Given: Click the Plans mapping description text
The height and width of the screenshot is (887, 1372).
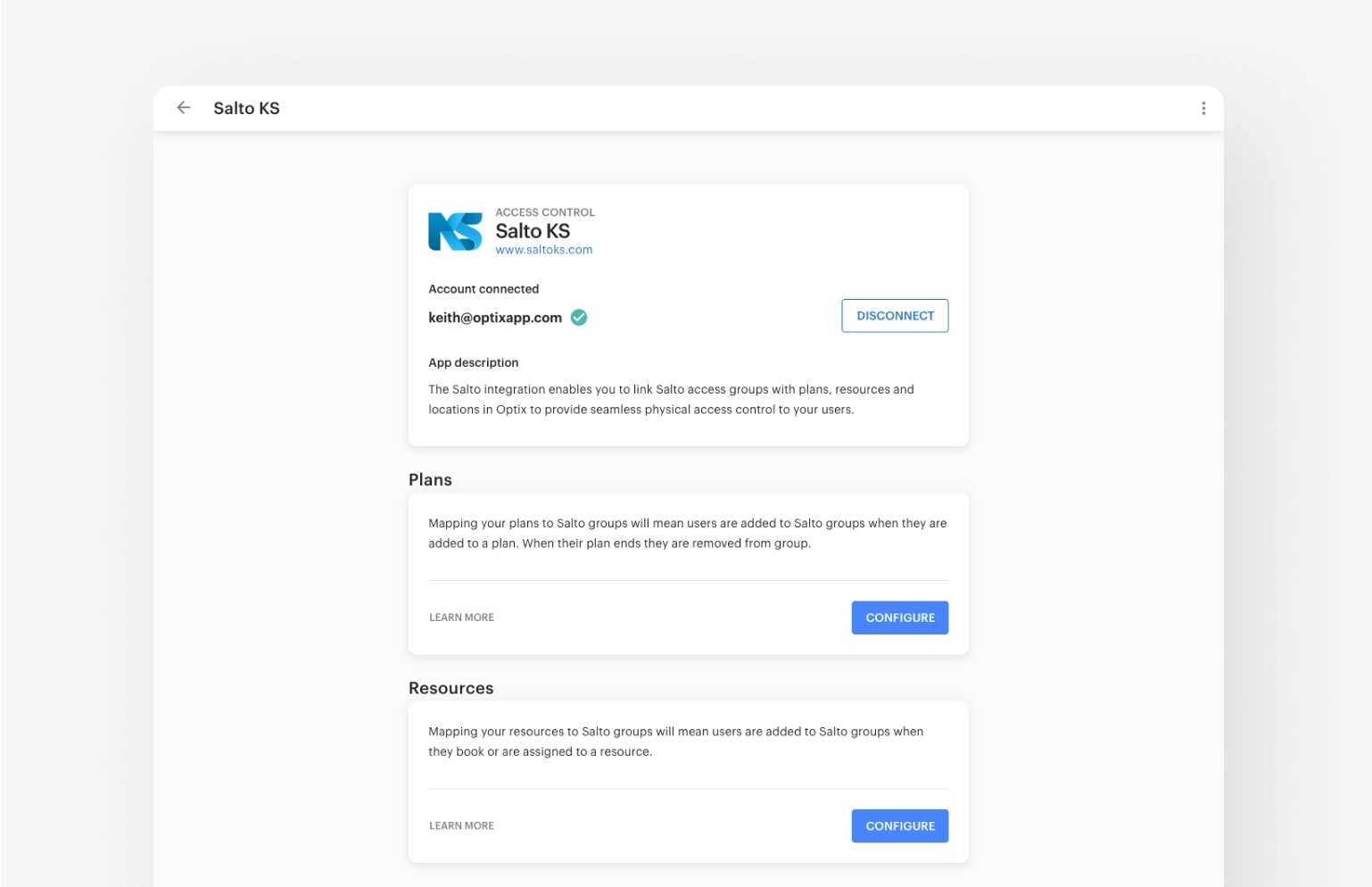Looking at the screenshot, I should pos(687,534).
